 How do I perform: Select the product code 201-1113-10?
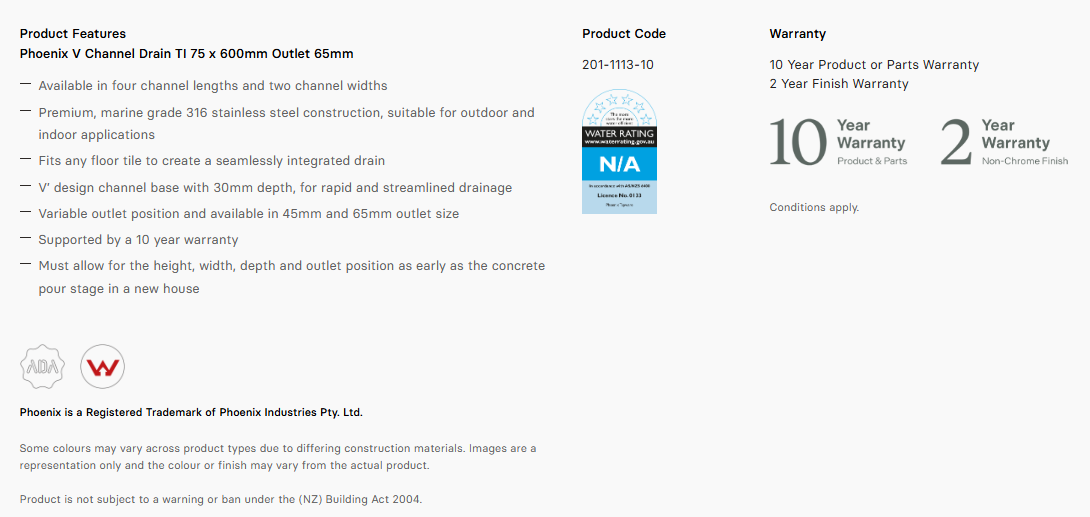tap(618, 65)
